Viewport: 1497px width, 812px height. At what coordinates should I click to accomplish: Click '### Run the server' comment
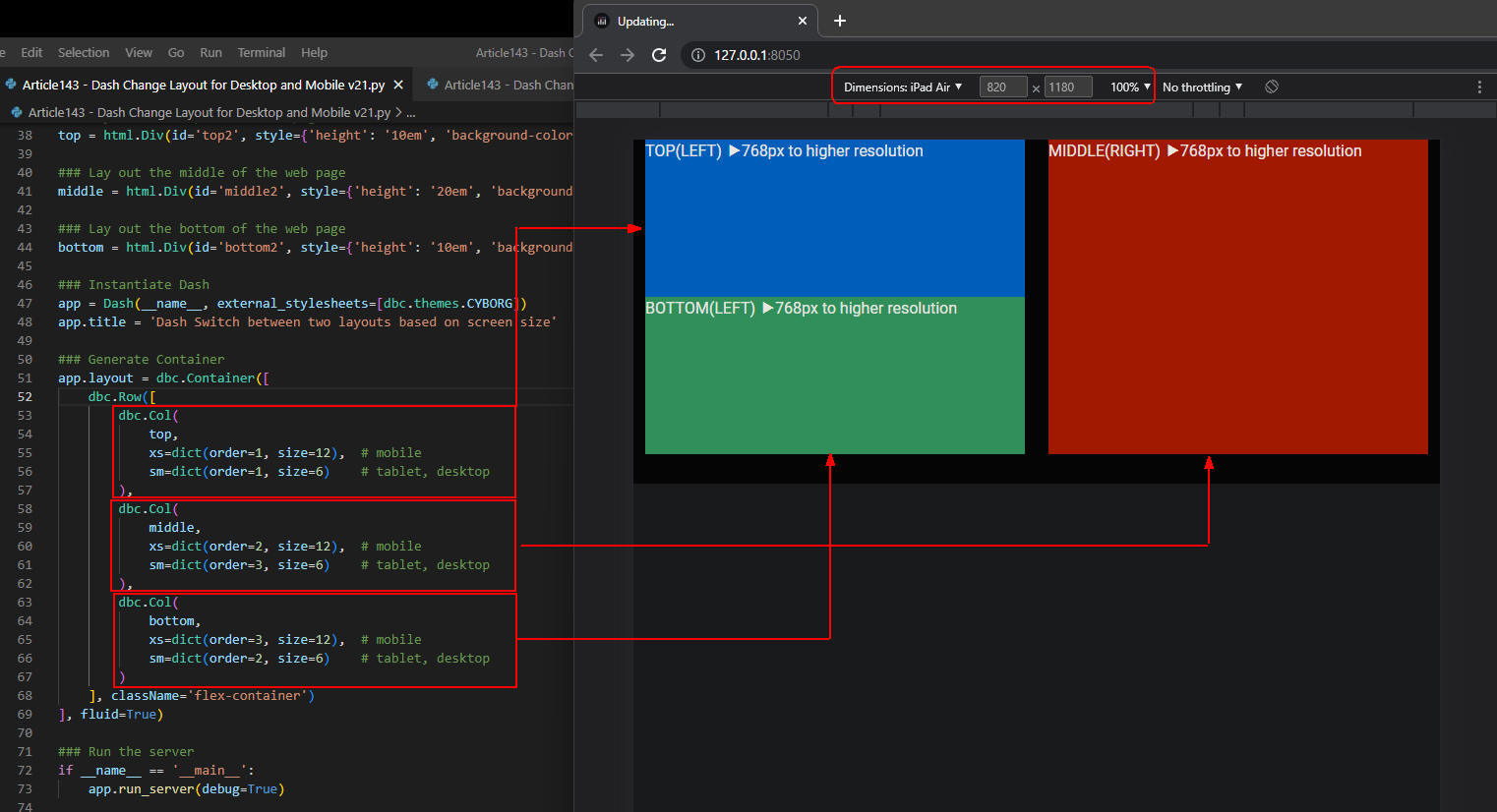tap(126, 751)
